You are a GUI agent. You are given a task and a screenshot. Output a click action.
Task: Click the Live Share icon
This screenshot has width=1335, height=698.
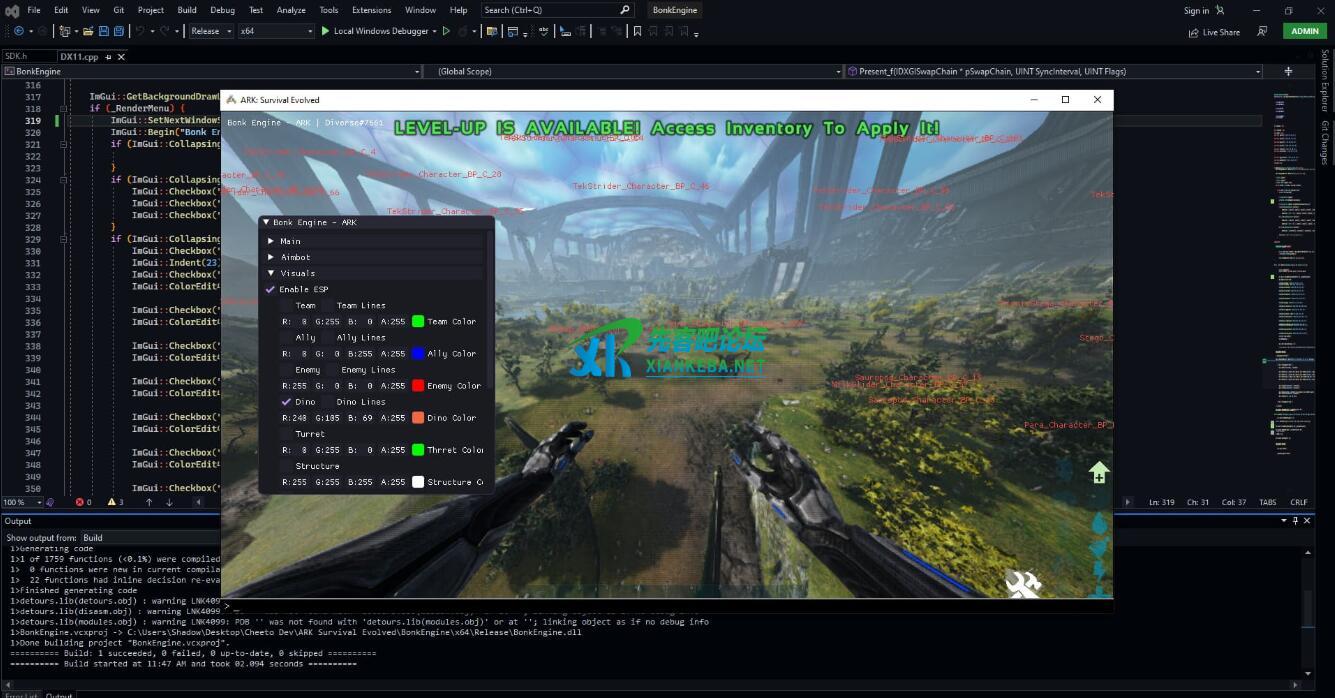point(1193,32)
